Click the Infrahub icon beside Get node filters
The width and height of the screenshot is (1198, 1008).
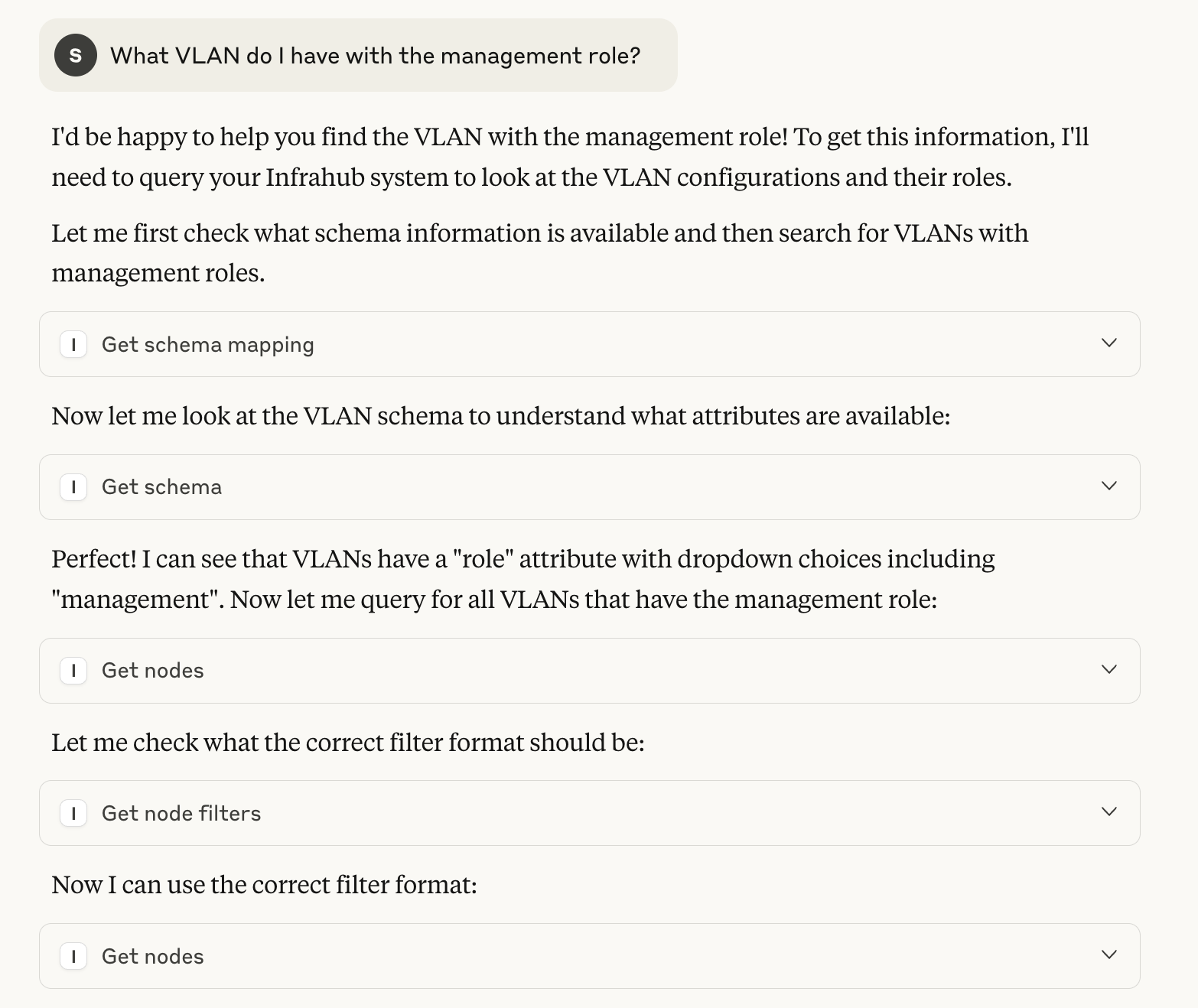[73, 813]
